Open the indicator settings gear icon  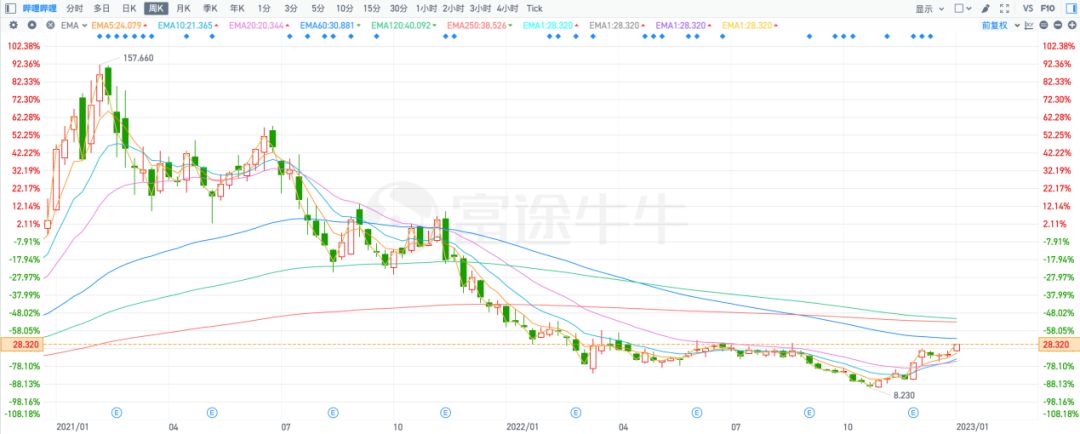pyautogui.click(x=13, y=24)
